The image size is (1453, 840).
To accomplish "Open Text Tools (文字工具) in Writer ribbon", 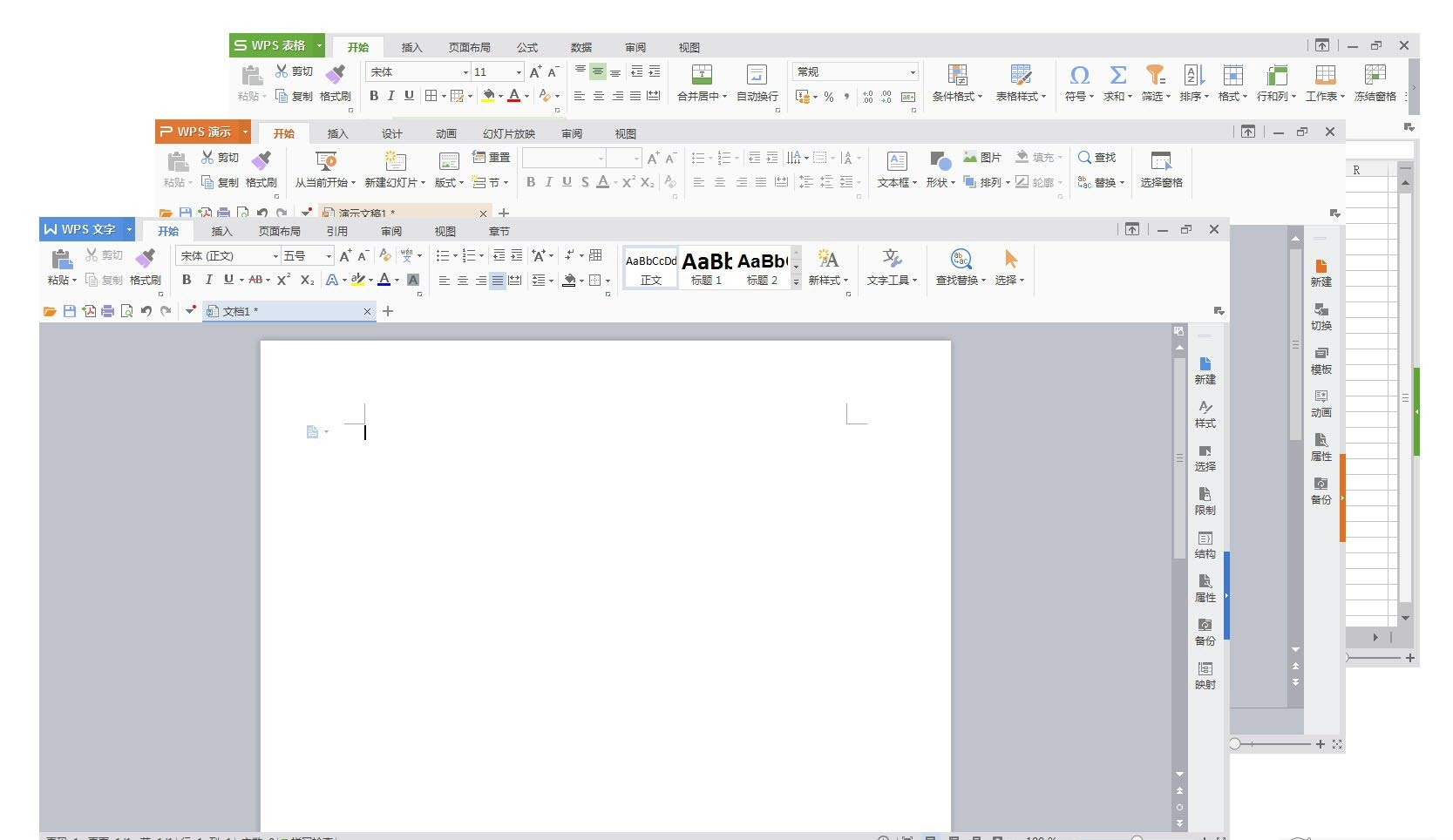I will [892, 268].
